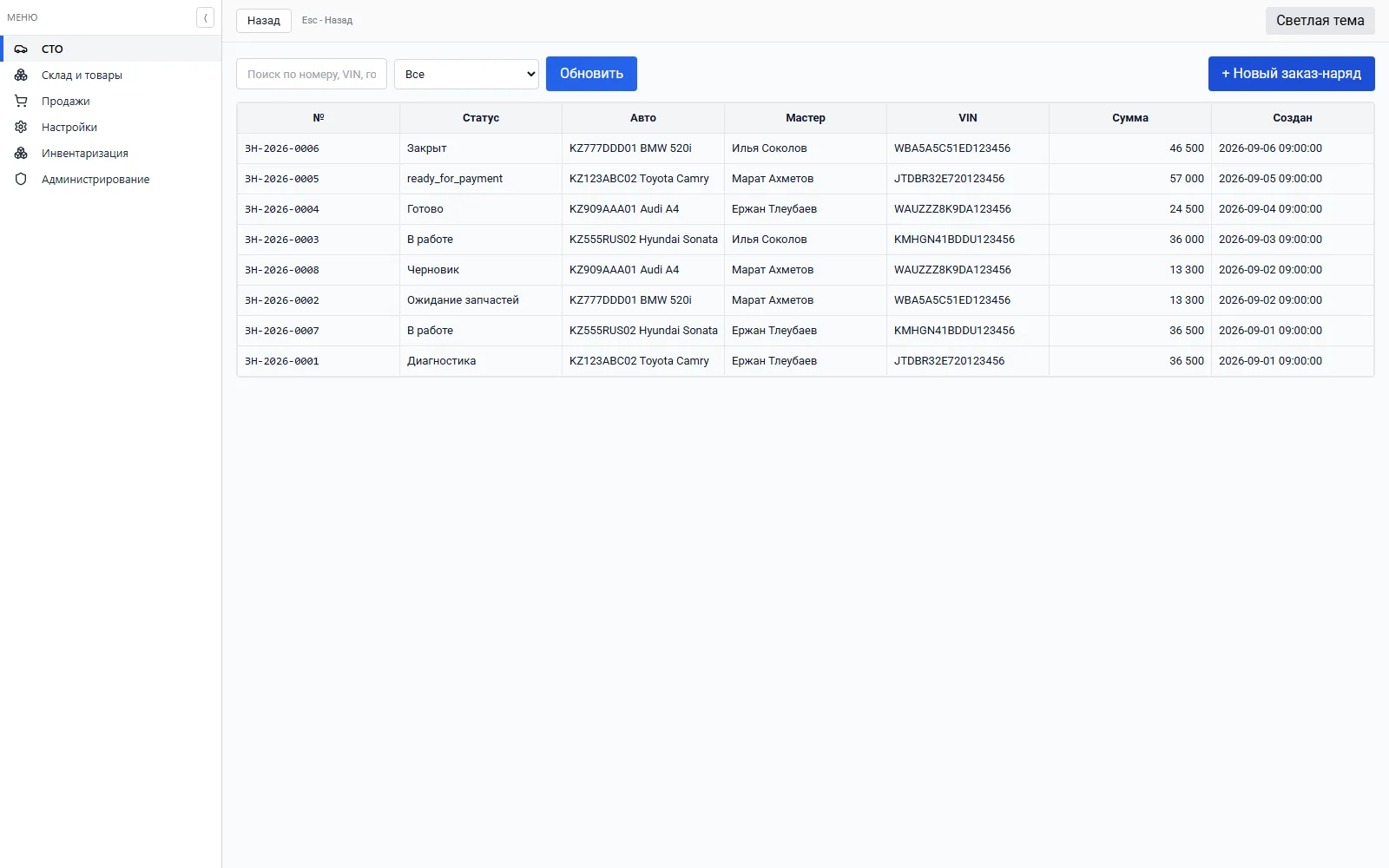Open order number ЗН-2026-0004

click(x=282, y=209)
